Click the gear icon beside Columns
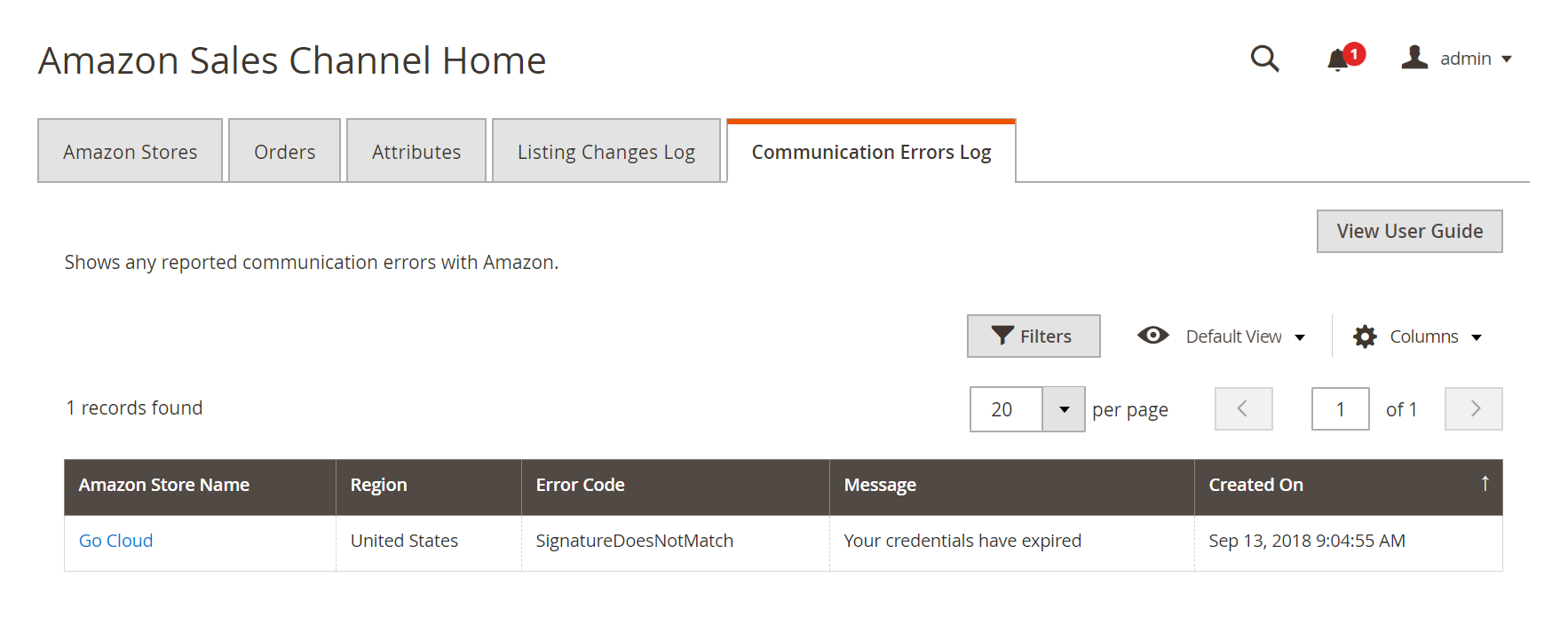 (x=1365, y=336)
